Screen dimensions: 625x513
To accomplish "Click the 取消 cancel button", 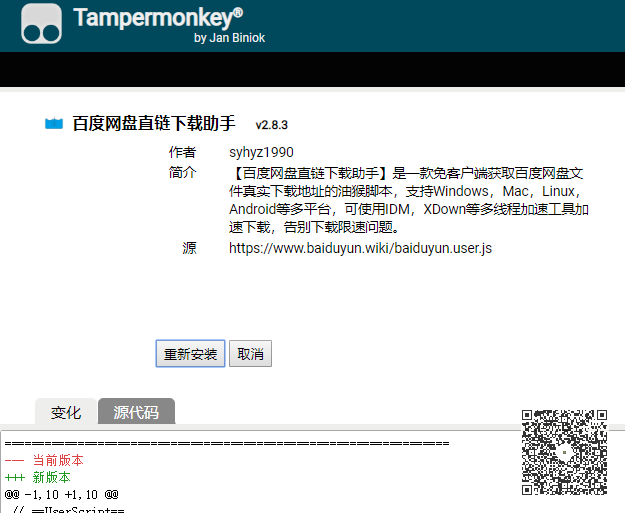I will click(x=250, y=354).
